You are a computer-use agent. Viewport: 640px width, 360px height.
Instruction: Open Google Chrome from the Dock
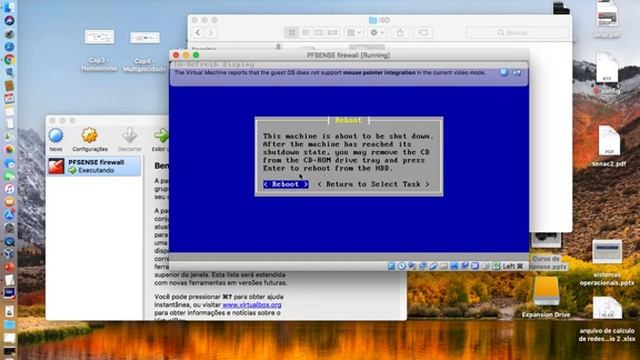click(x=9, y=60)
